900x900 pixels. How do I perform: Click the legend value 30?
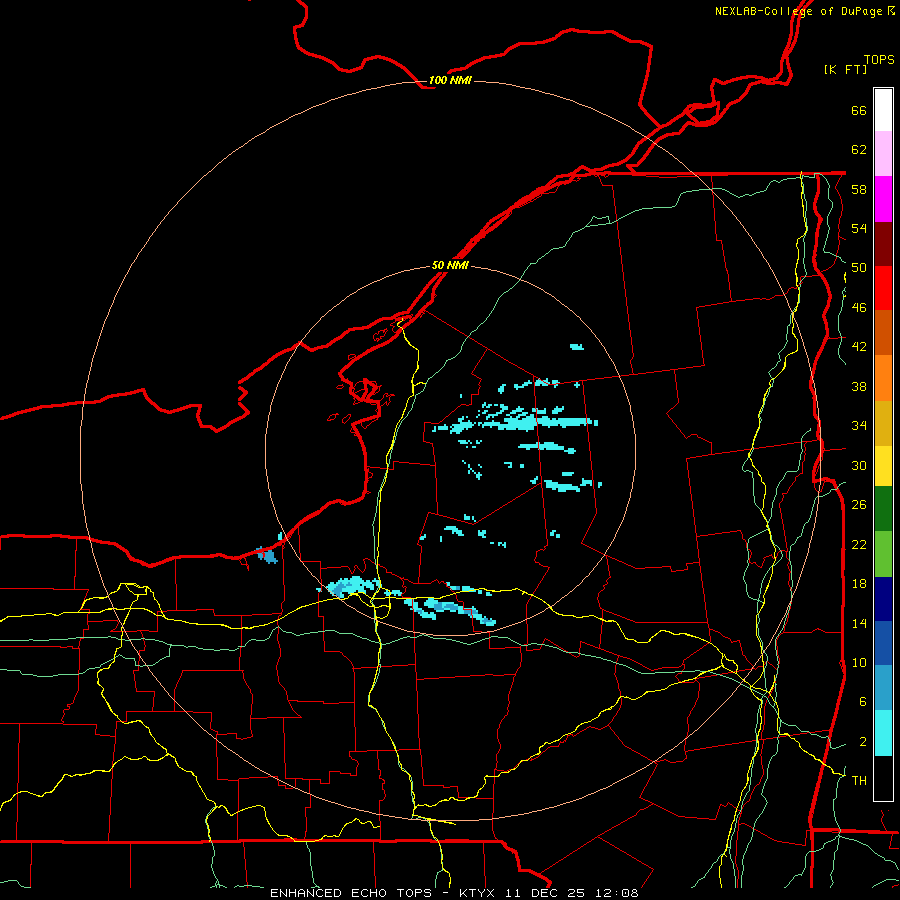[859, 465]
